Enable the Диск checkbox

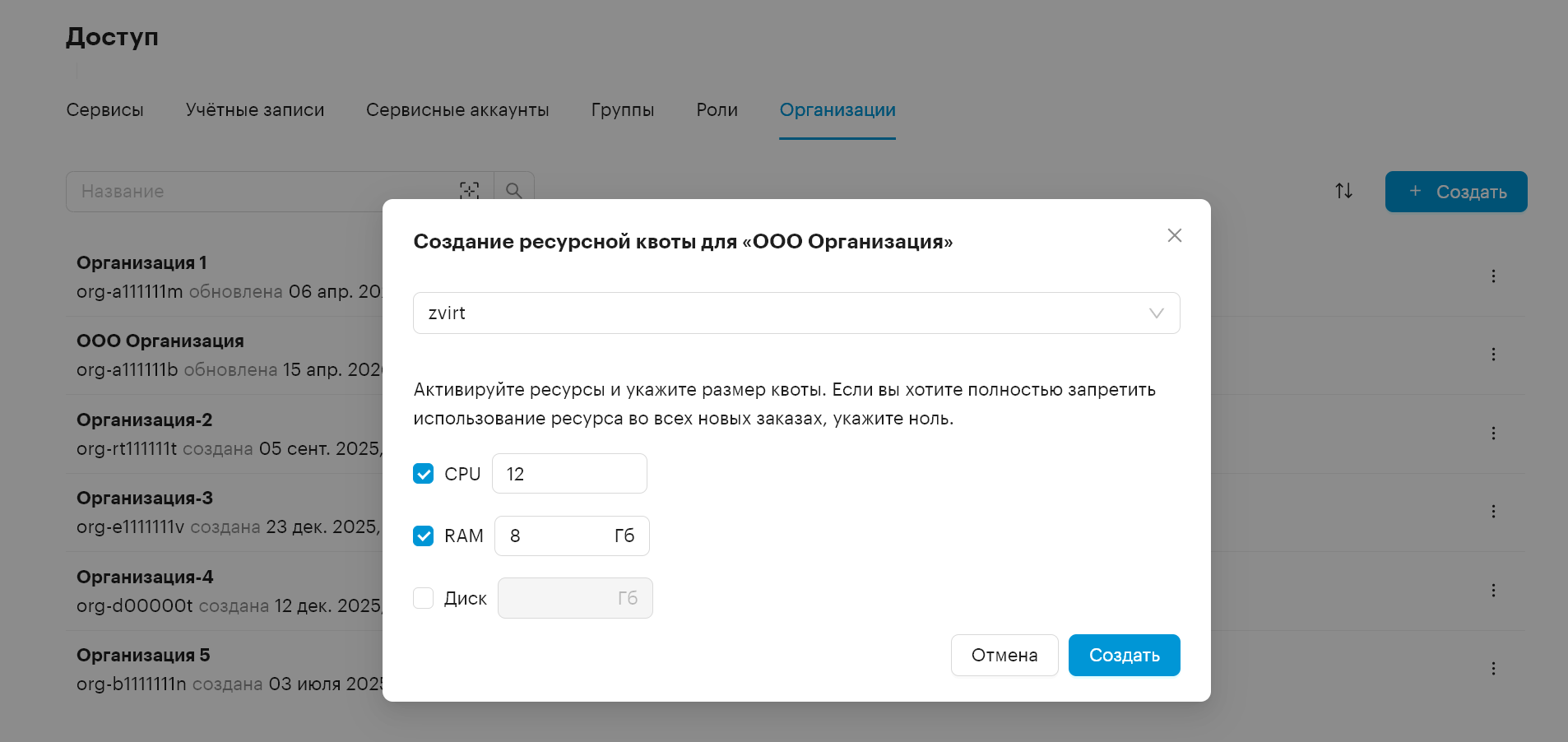coord(423,598)
